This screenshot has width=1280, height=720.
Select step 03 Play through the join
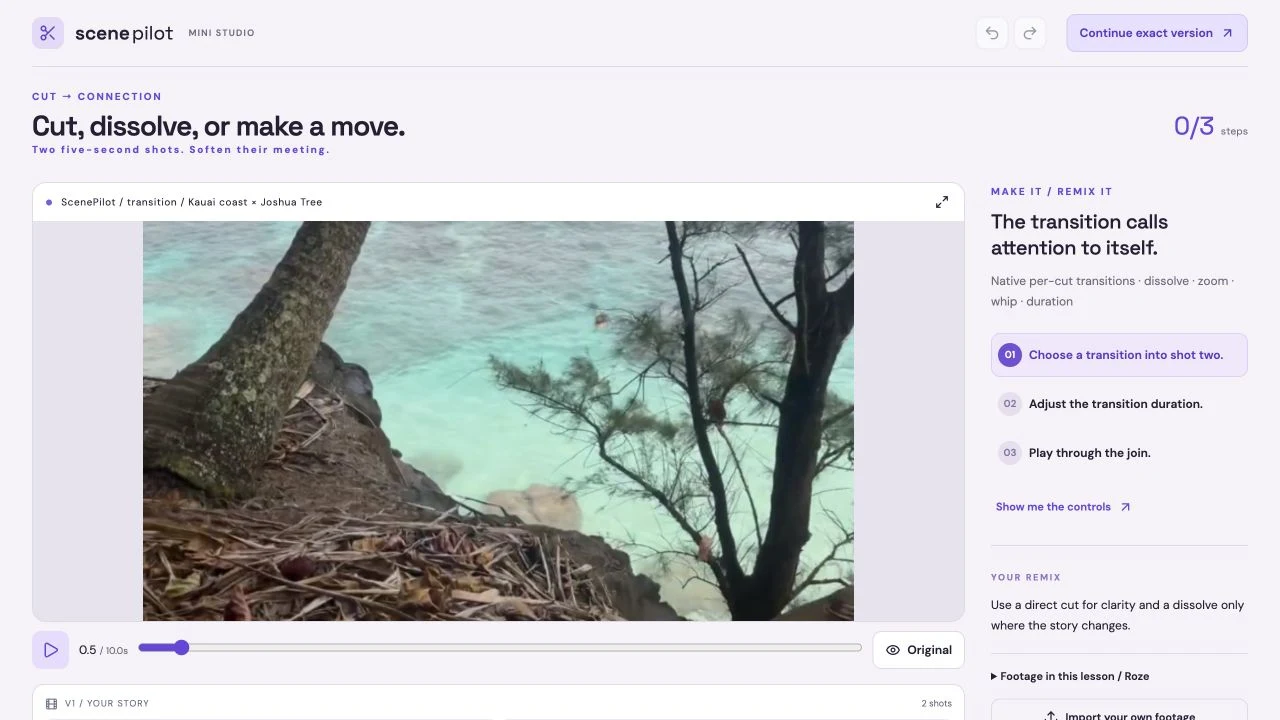pos(1119,453)
